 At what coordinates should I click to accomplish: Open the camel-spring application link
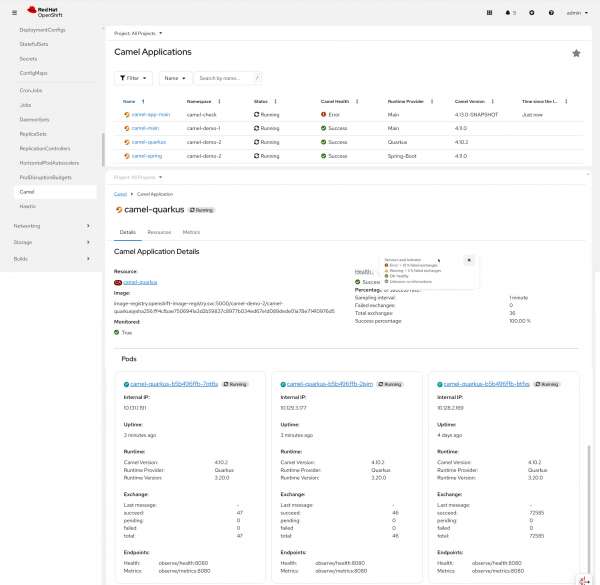pyautogui.click(x=146, y=156)
